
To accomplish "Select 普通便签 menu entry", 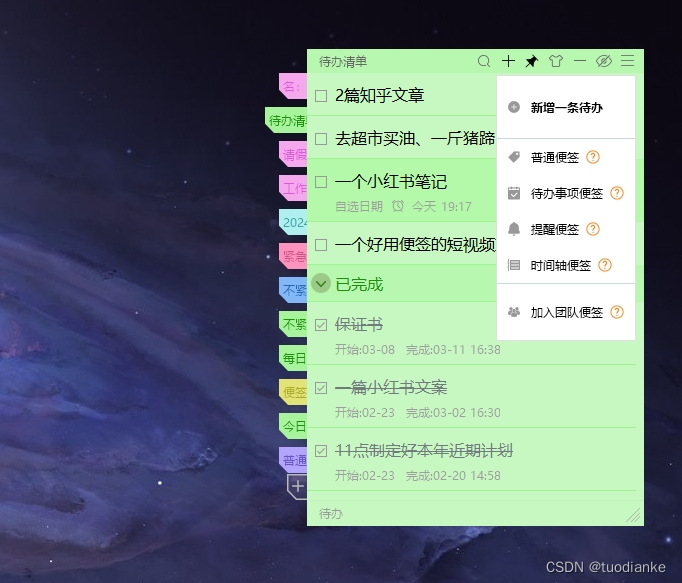I will point(566,157).
